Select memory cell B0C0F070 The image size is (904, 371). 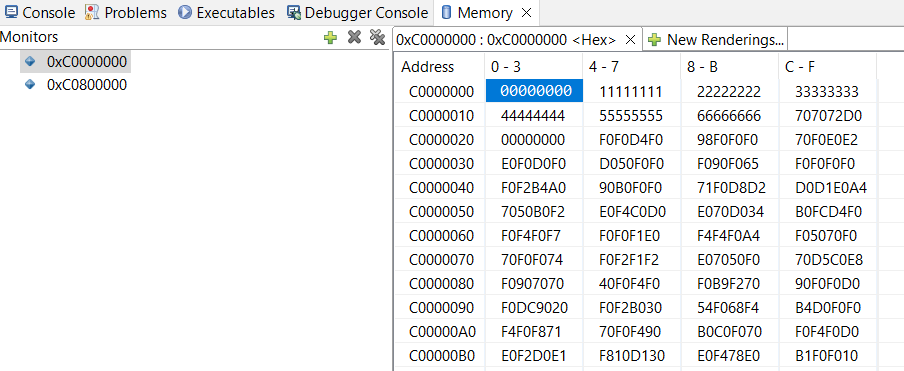pyautogui.click(x=729, y=332)
